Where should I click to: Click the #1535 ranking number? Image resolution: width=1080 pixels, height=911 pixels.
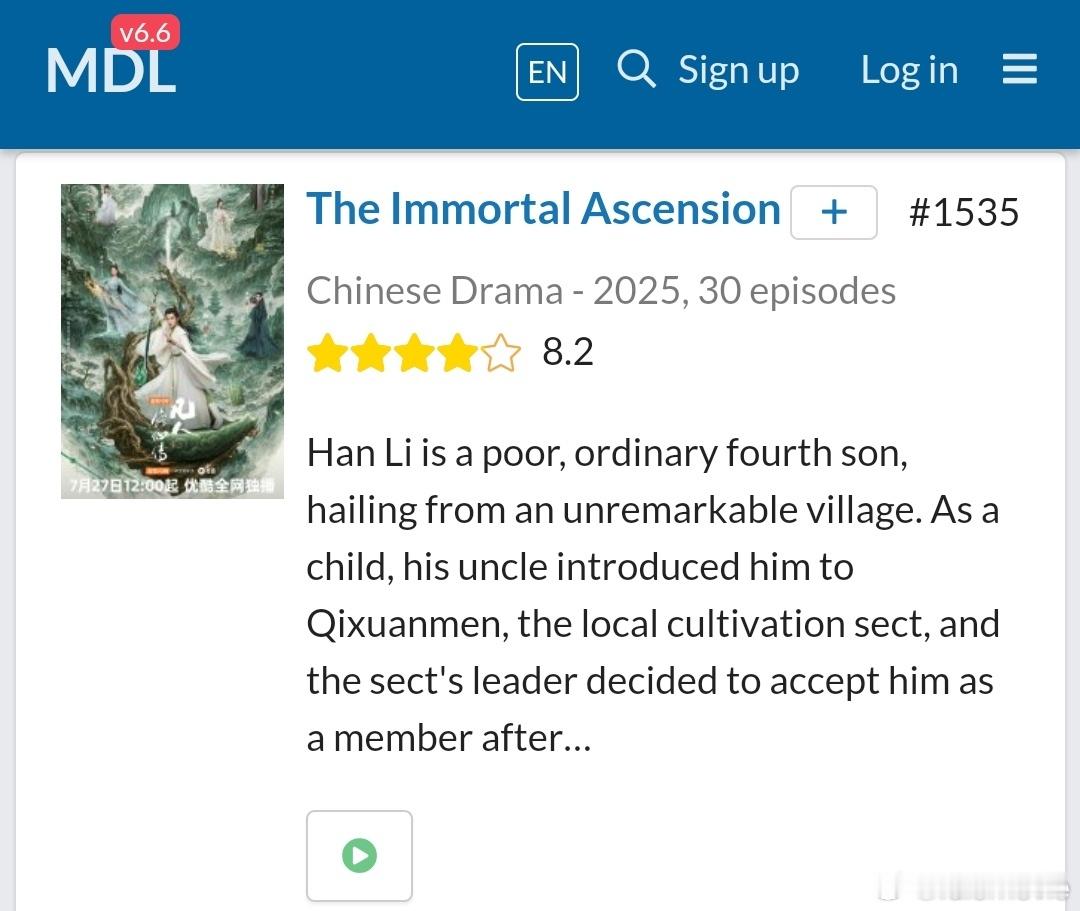tap(964, 212)
